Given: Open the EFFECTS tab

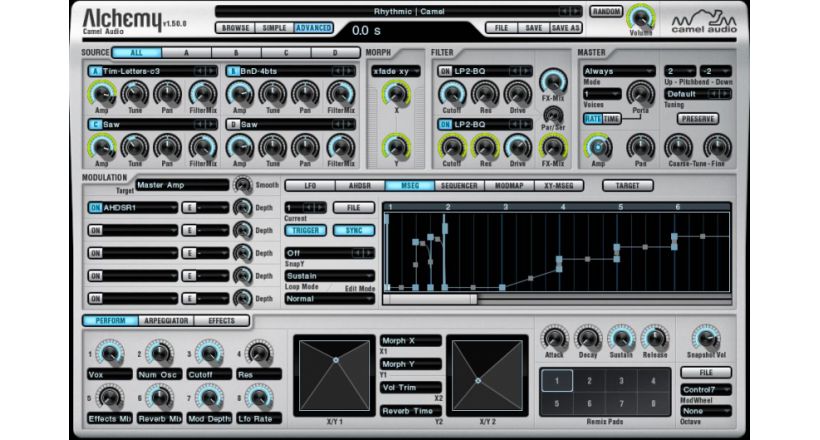Looking at the screenshot, I should 222,321.
